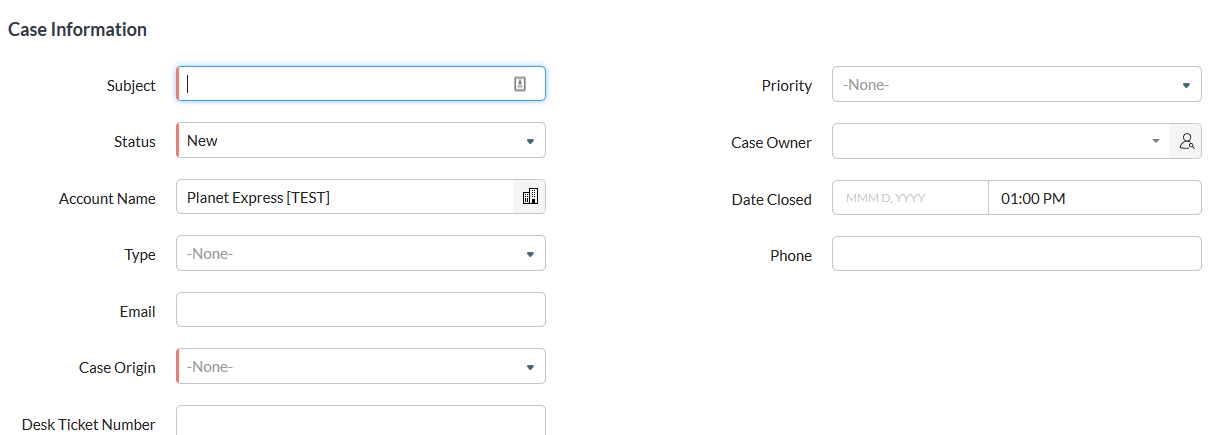The image size is (1224, 435).
Task: Open the Status dropdown showing New
Action: pyautogui.click(x=360, y=141)
